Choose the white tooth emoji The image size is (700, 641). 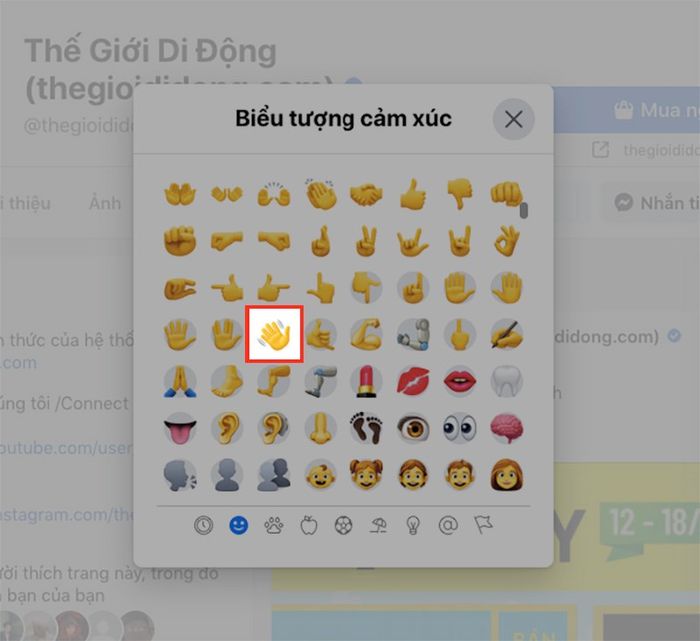506,381
